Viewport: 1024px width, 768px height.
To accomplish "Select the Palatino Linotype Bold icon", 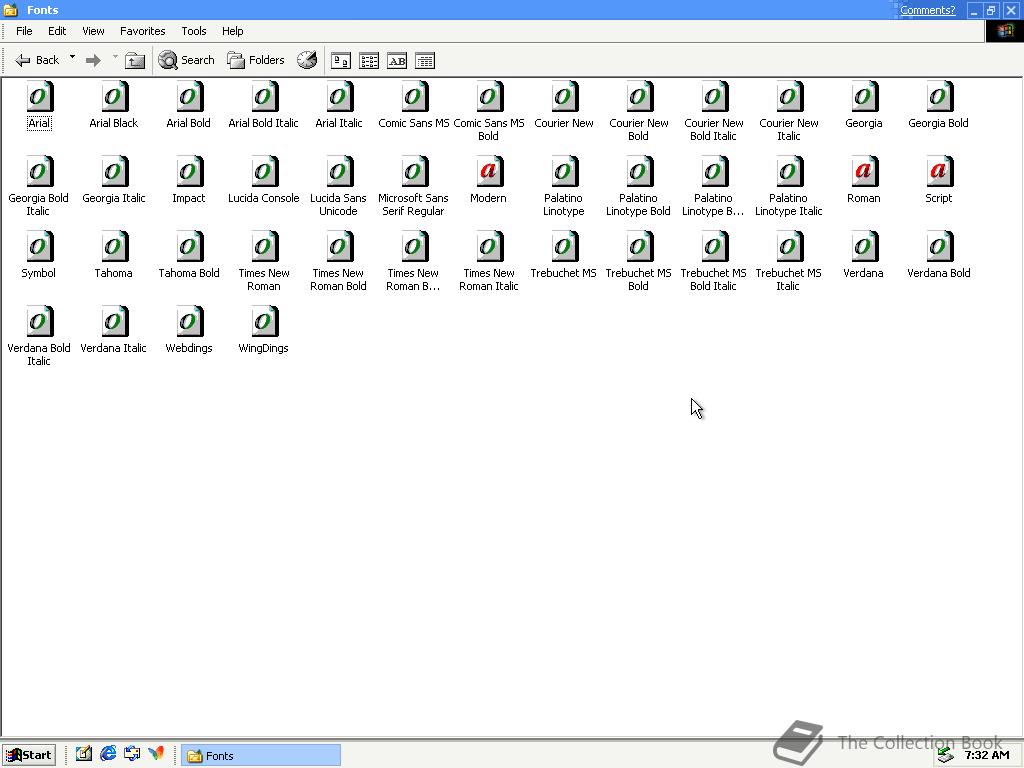I will pos(639,172).
